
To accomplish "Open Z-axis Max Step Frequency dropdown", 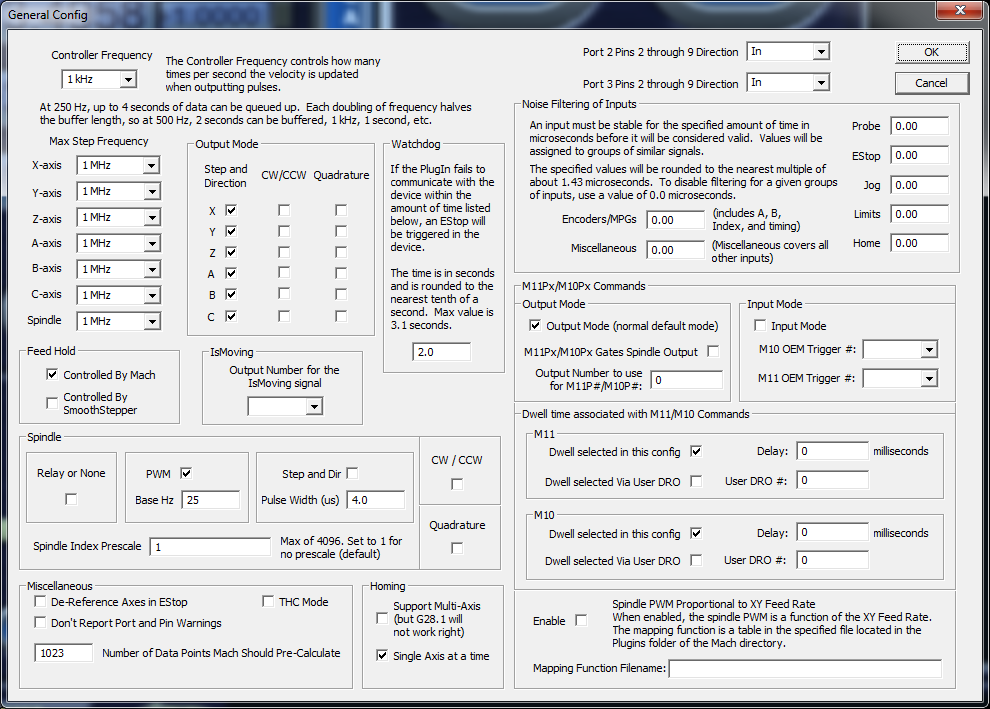I will tap(118, 217).
